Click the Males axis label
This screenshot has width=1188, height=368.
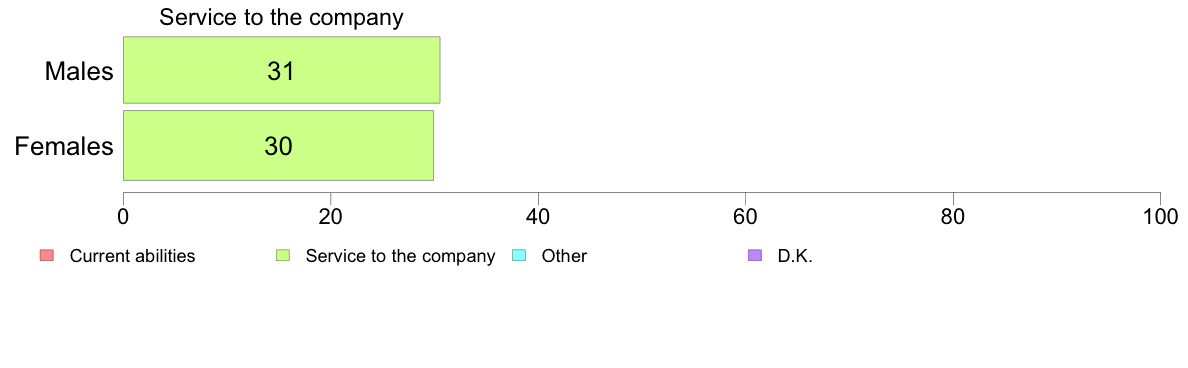coord(79,71)
